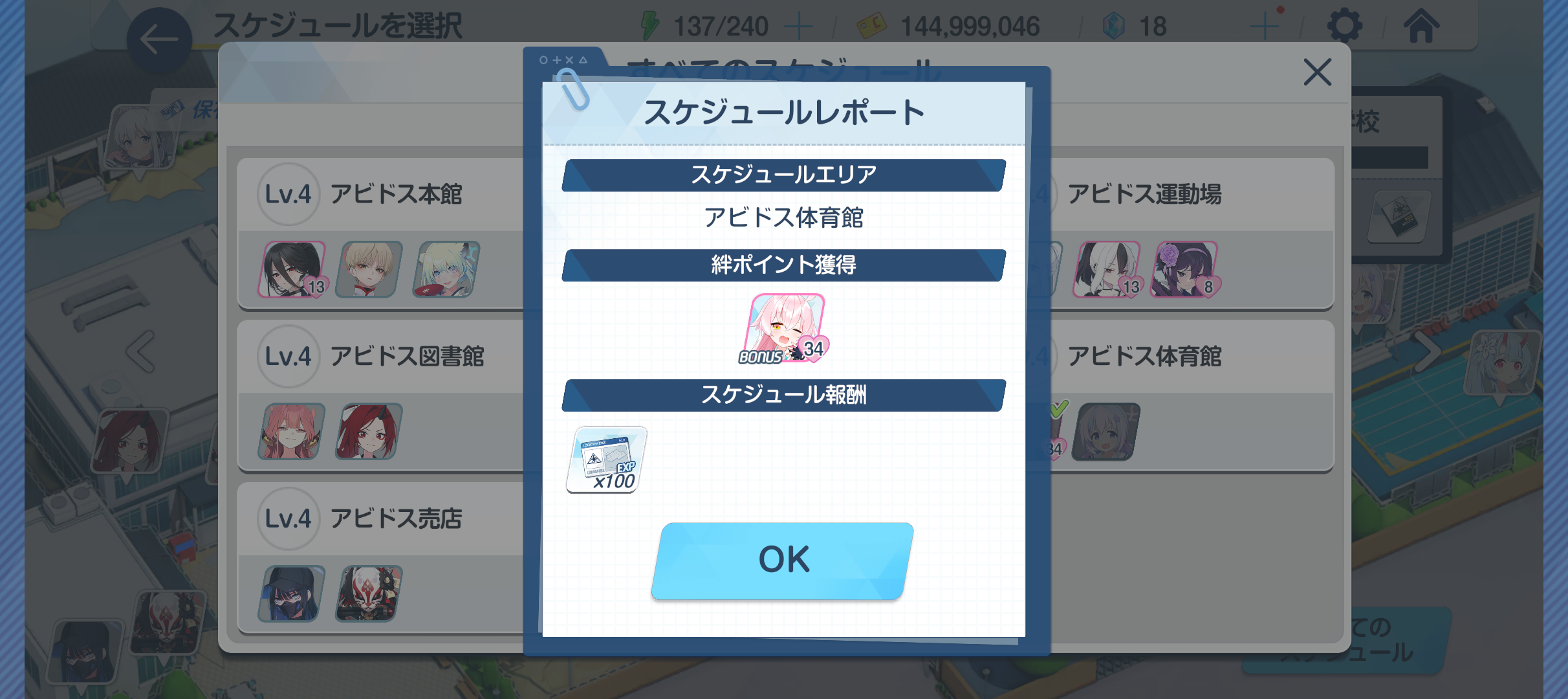The height and width of the screenshot is (699, 1568).
Task: Select アビドス図書館 schedule location
Action: pyautogui.click(x=382, y=396)
